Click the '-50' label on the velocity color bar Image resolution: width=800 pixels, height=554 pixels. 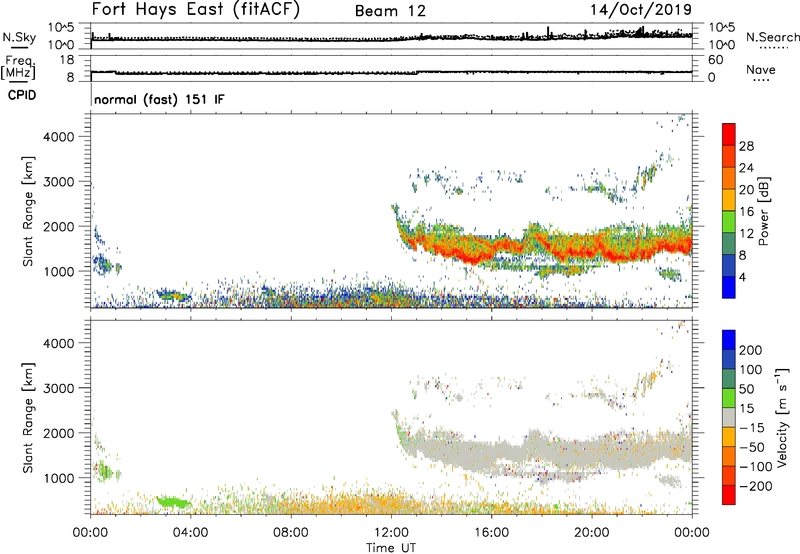[x=752, y=447]
